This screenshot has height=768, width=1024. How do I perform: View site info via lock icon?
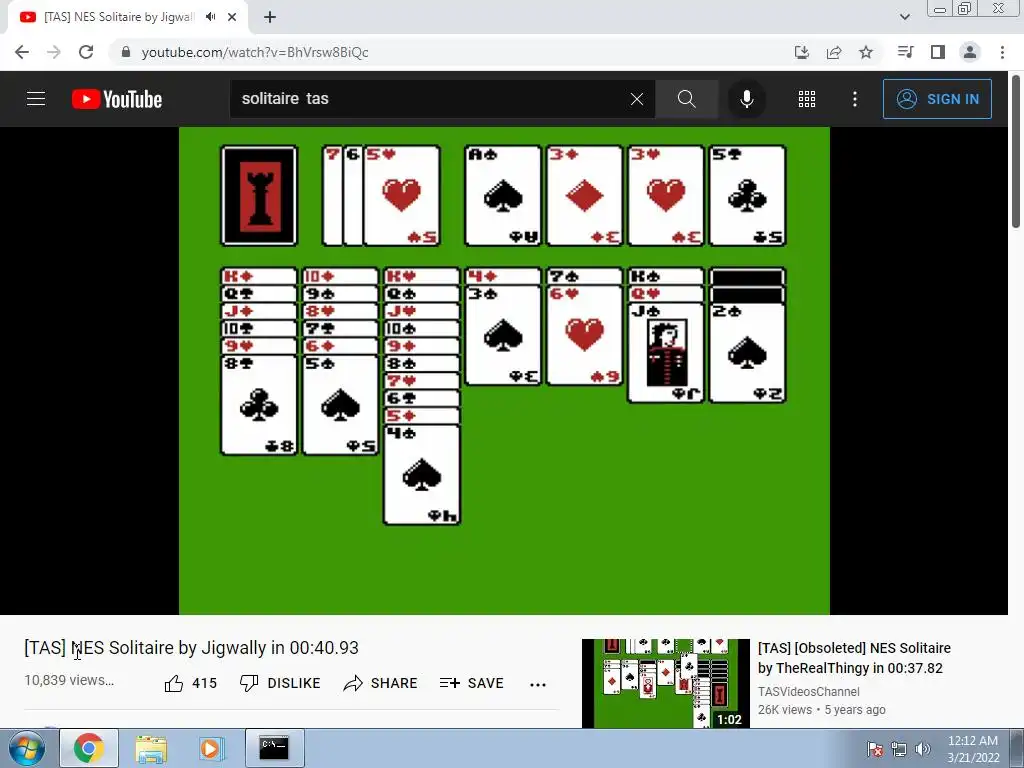click(125, 52)
